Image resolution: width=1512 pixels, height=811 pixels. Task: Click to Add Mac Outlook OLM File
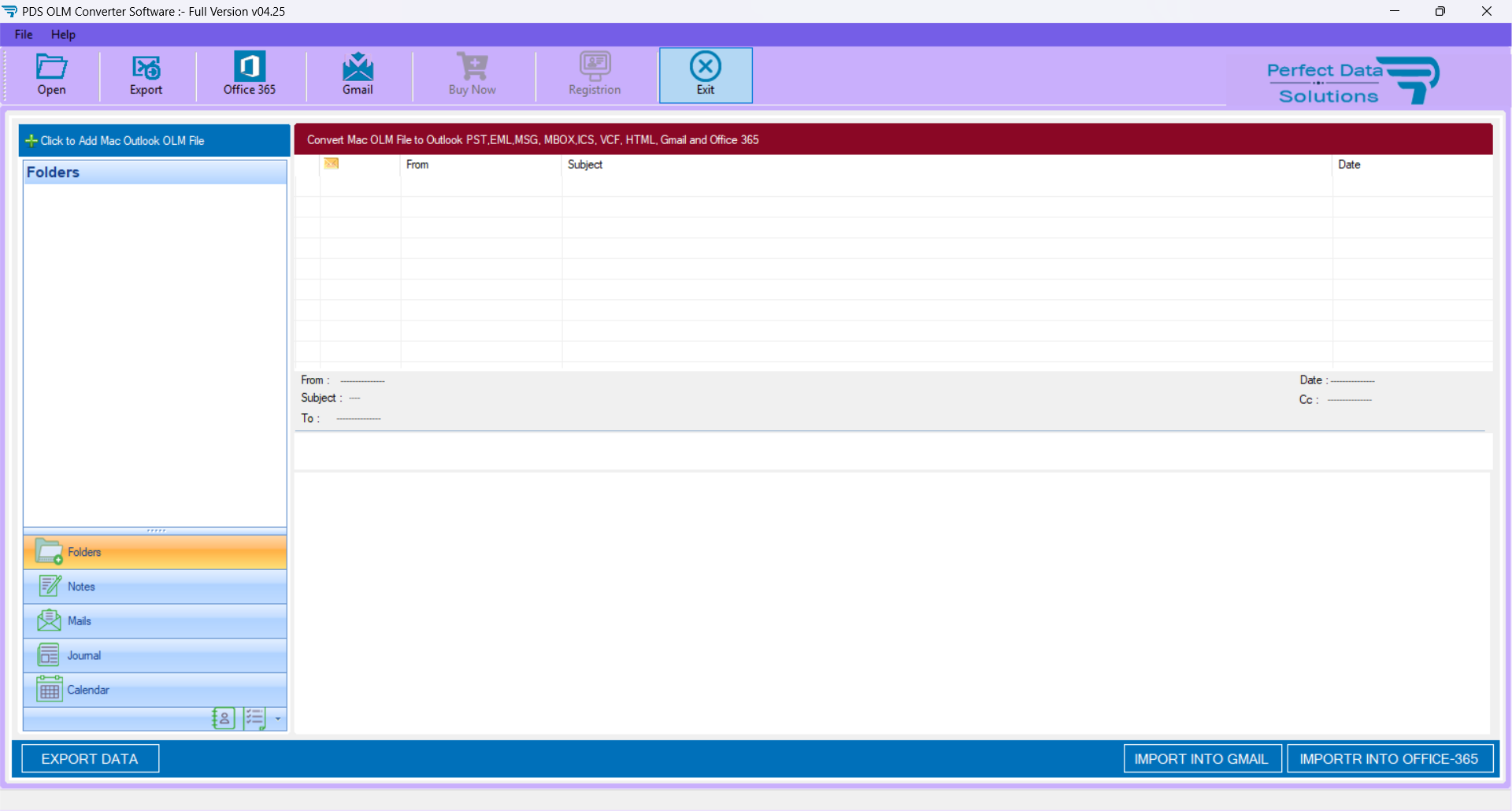click(154, 140)
